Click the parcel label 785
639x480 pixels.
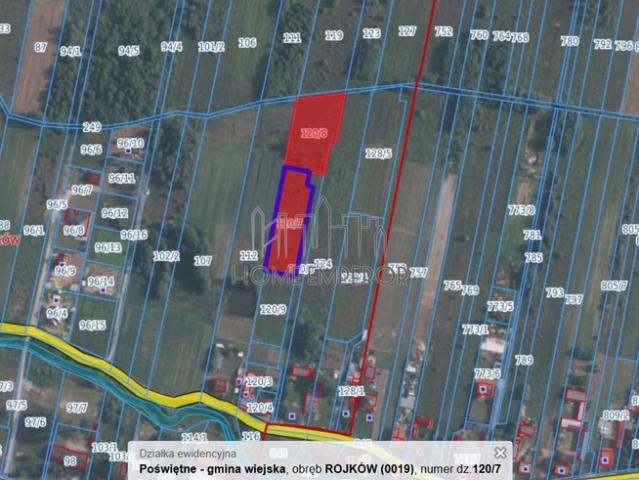pos(533,258)
